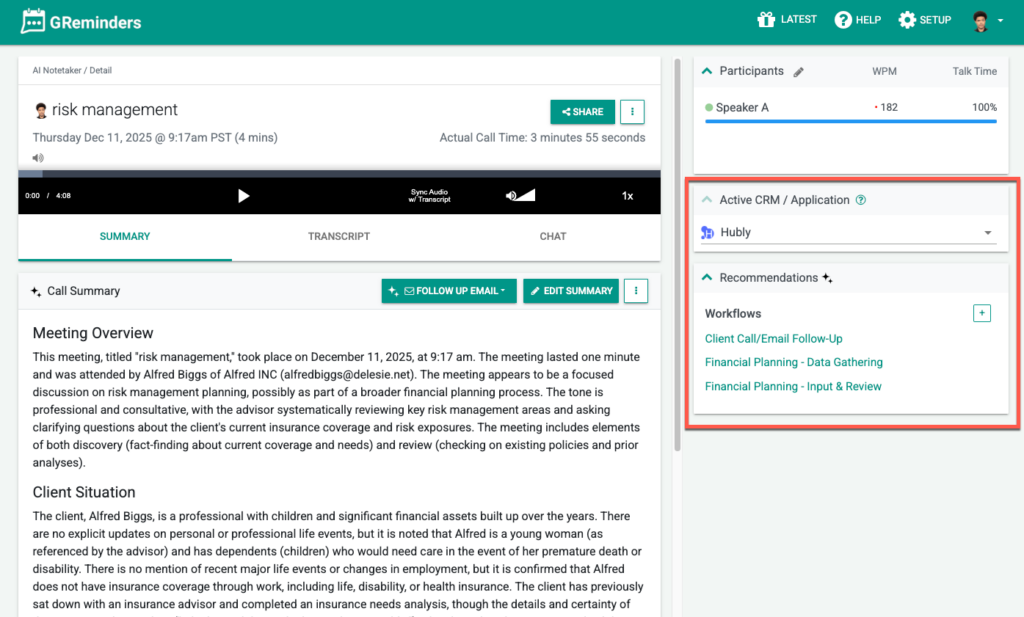The height and width of the screenshot is (617, 1024).
Task: Open the Follow Up Email dropdown
Action: click(x=449, y=291)
